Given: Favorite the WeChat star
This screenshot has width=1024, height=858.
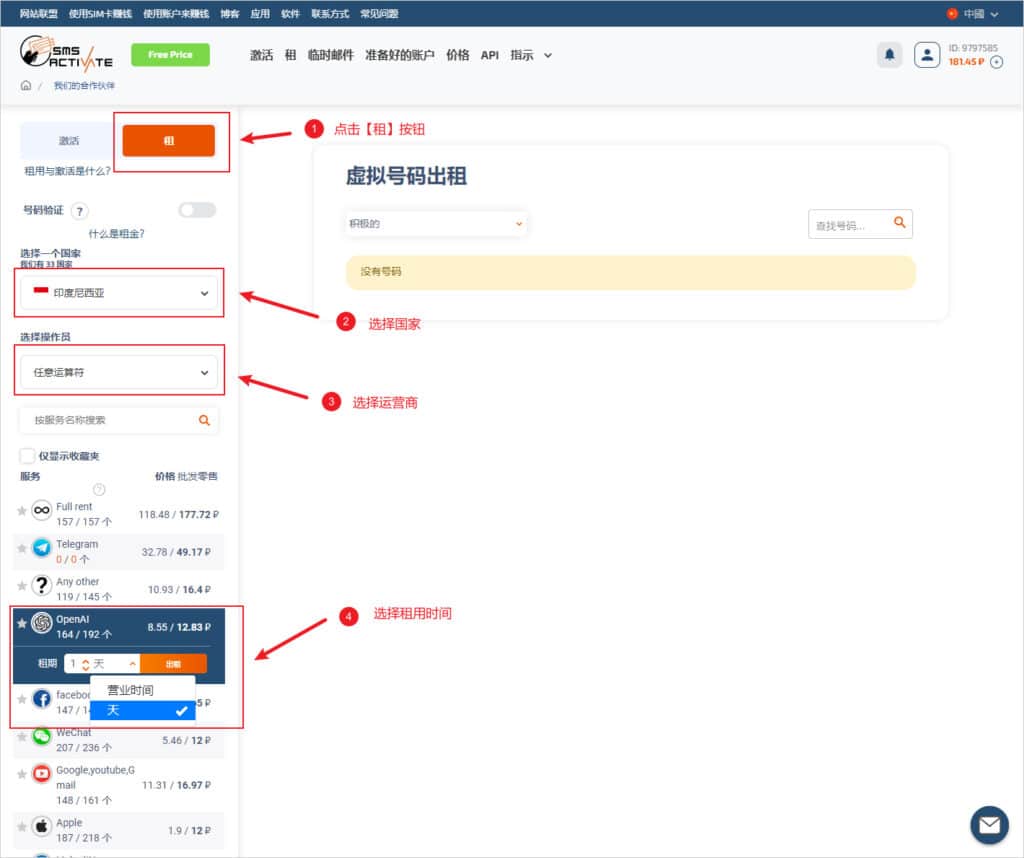Looking at the screenshot, I should [x=22, y=737].
